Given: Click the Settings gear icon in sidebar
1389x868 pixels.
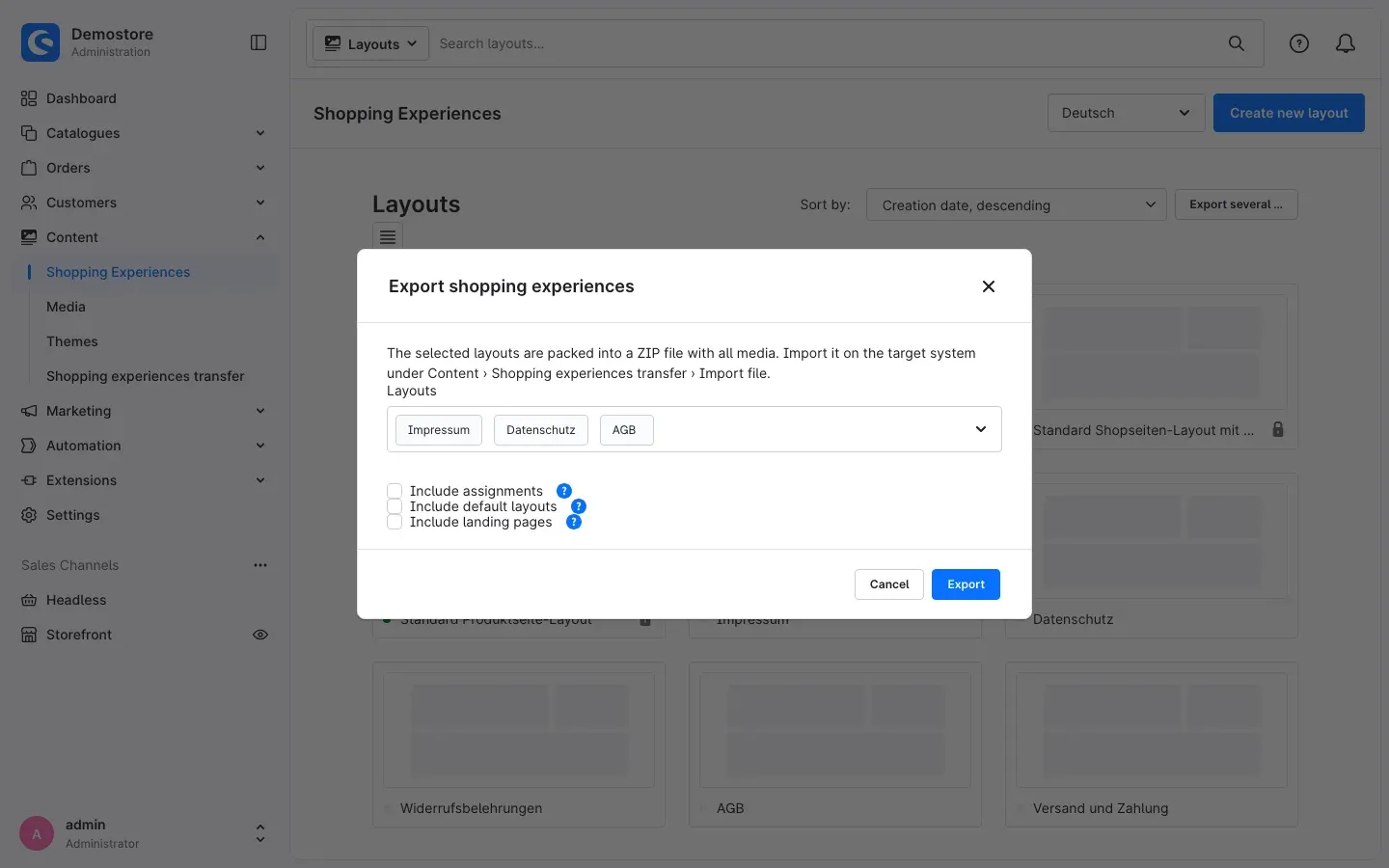Looking at the screenshot, I should pyautogui.click(x=29, y=515).
